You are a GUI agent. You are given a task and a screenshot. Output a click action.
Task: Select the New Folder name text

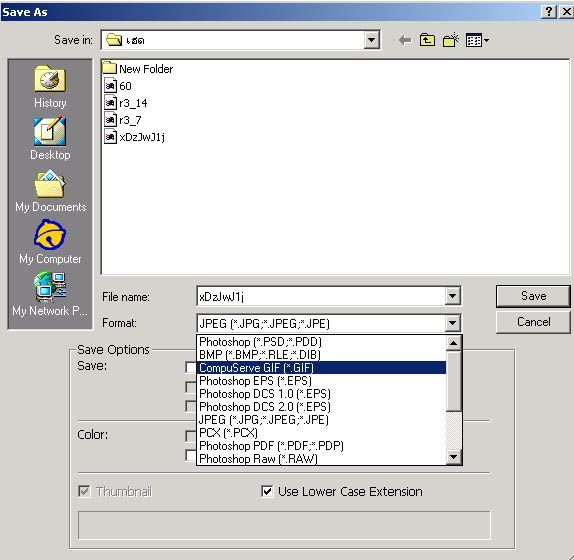(x=146, y=69)
